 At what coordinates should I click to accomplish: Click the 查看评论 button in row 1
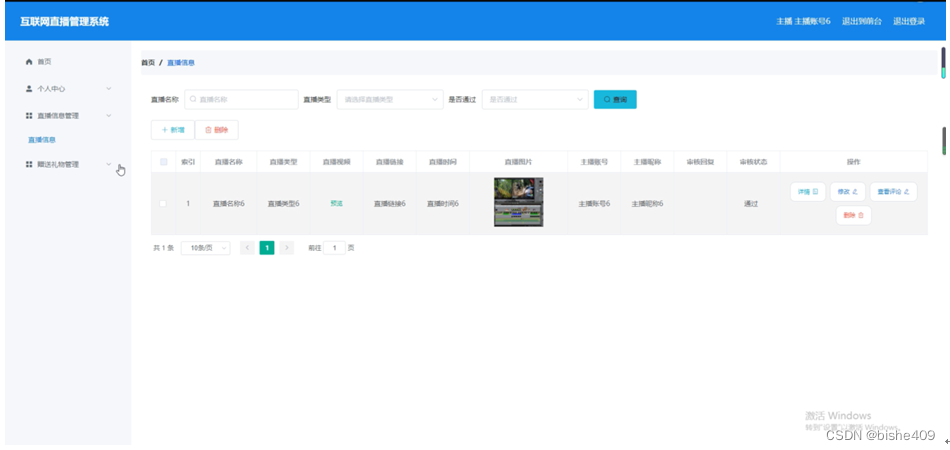pyautogui.click(x=894, y=191)
